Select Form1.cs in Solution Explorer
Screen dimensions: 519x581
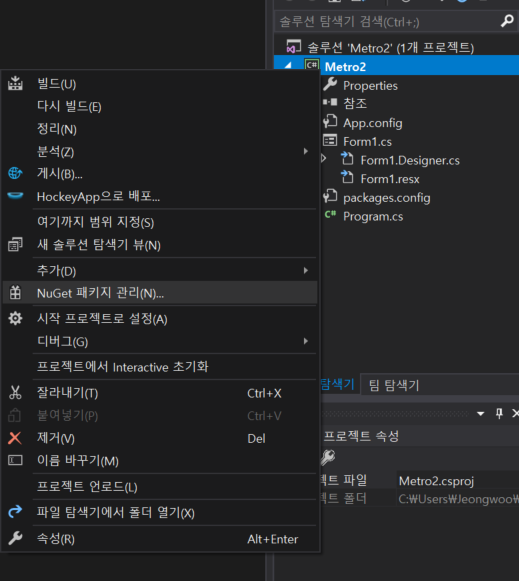[x=367, y=142]
